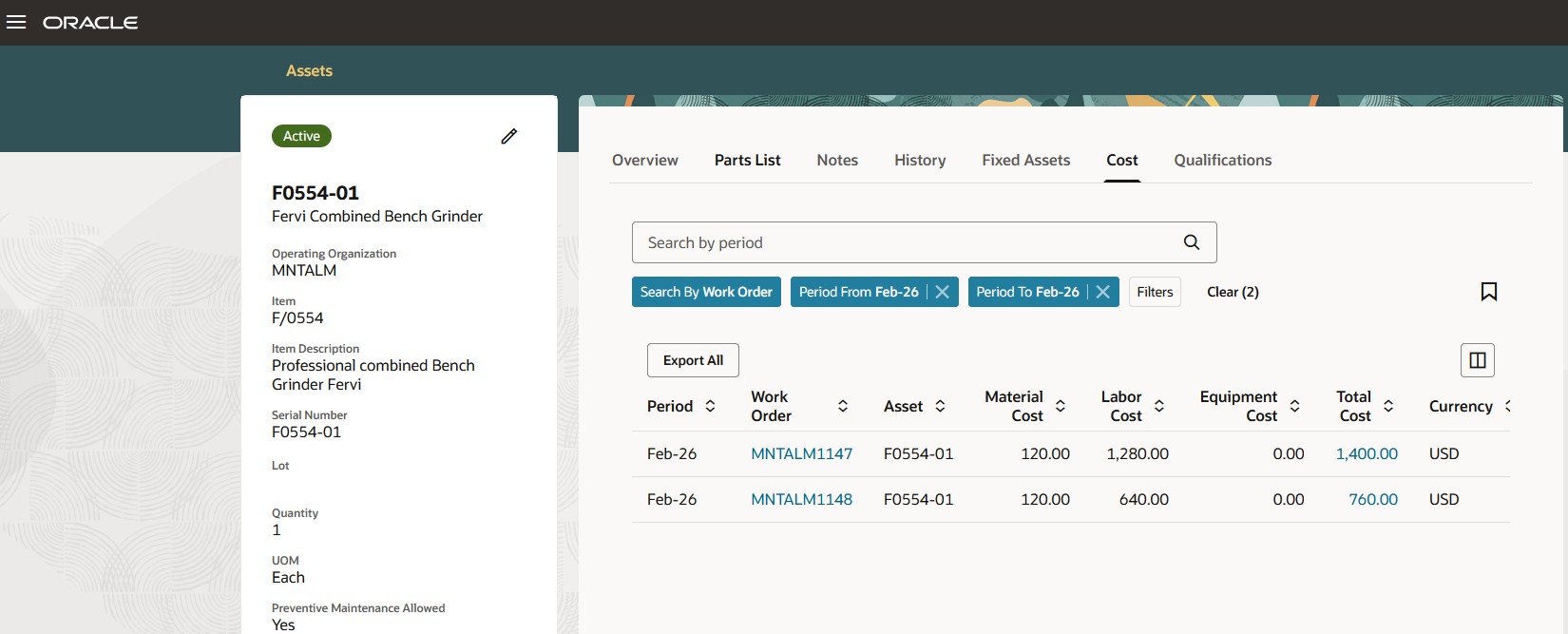Select the Cost tab
This screenshot has height=634, width=1568.
pos(1122,160)
